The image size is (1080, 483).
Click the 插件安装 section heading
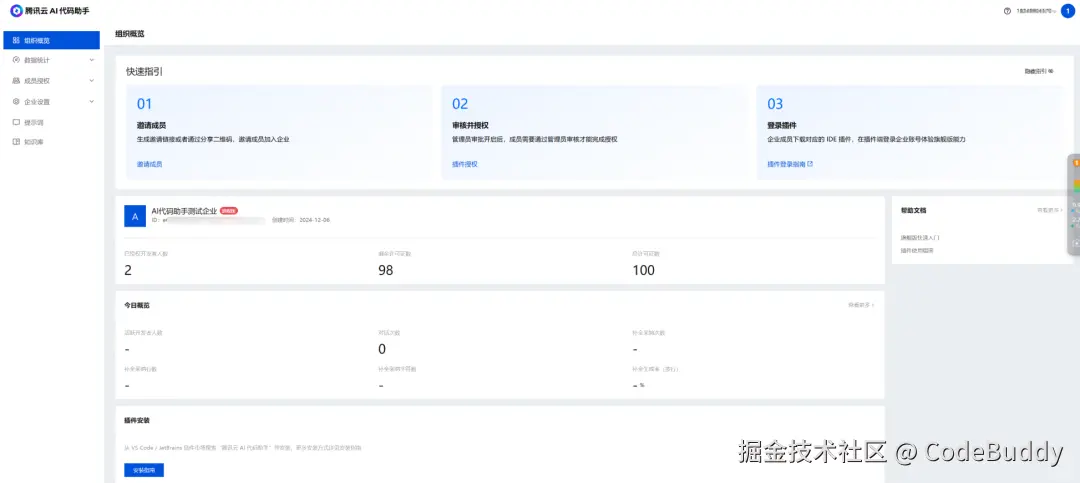[136, 420]
